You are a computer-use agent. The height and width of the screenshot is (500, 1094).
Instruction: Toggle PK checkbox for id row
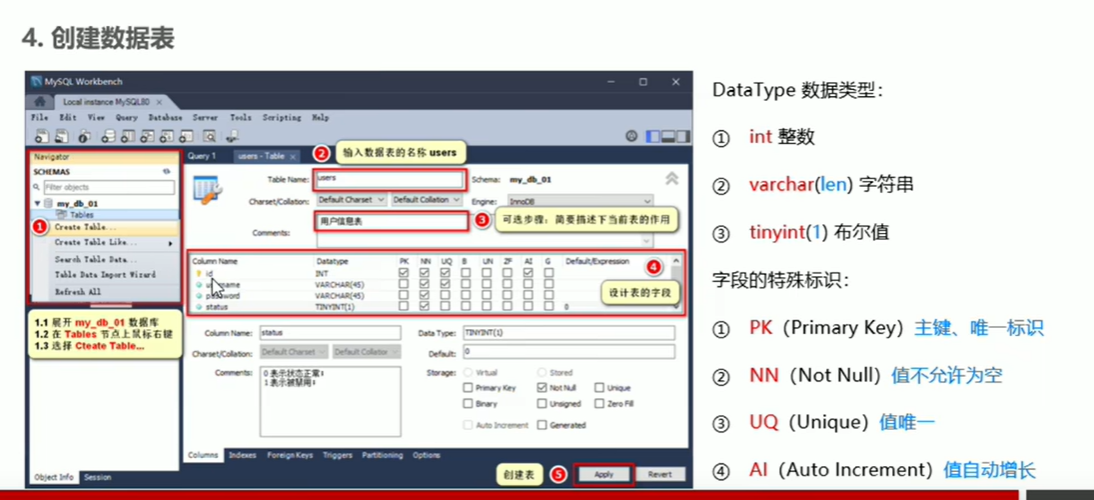[403, 273]
